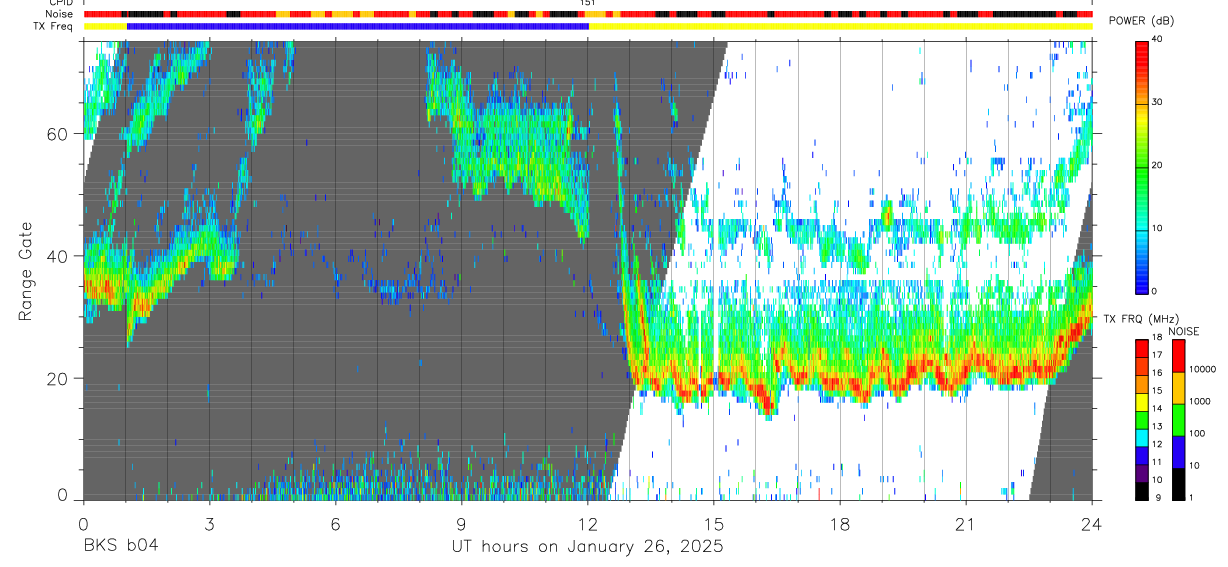1228x567 pixels.
Task: Click the x-axis tick label '3'
Action: coord(209,524)
